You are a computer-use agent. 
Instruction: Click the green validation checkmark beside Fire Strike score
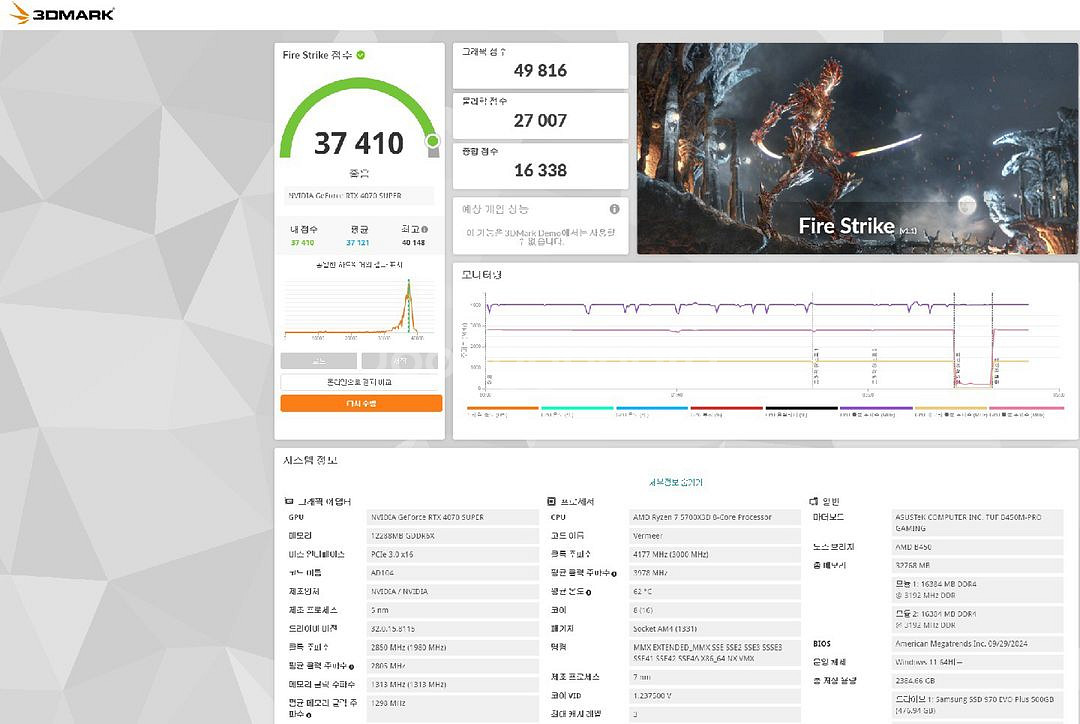click(x=360, y=56)
